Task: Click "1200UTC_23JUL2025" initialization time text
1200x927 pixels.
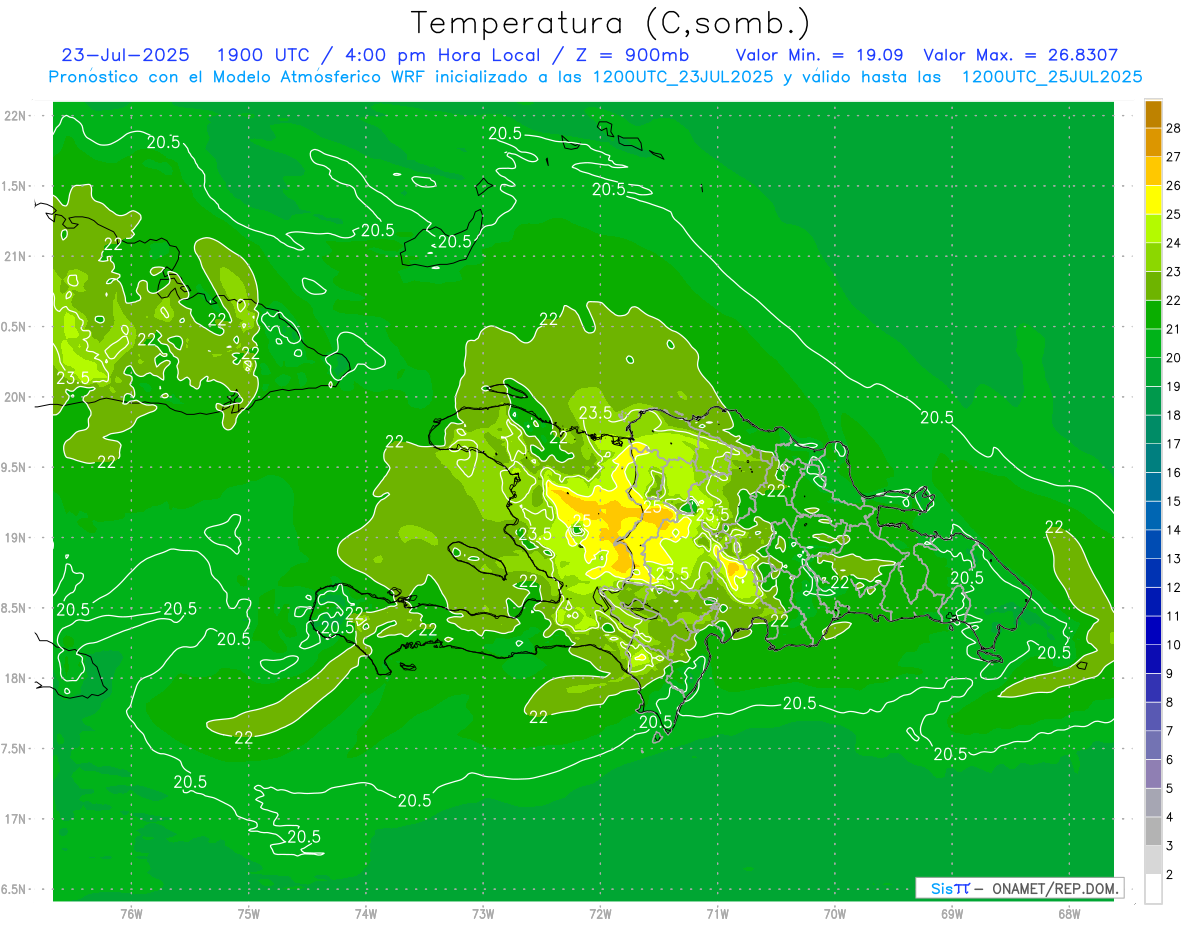Action: [x=684, y=77]
